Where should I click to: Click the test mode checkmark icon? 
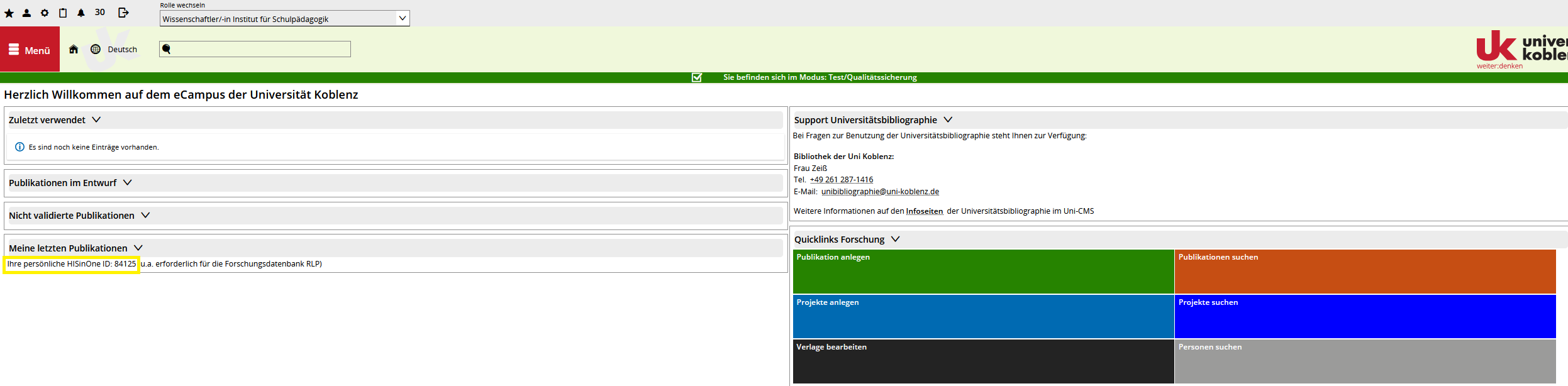pyautogui.click(x=697, y=77)
